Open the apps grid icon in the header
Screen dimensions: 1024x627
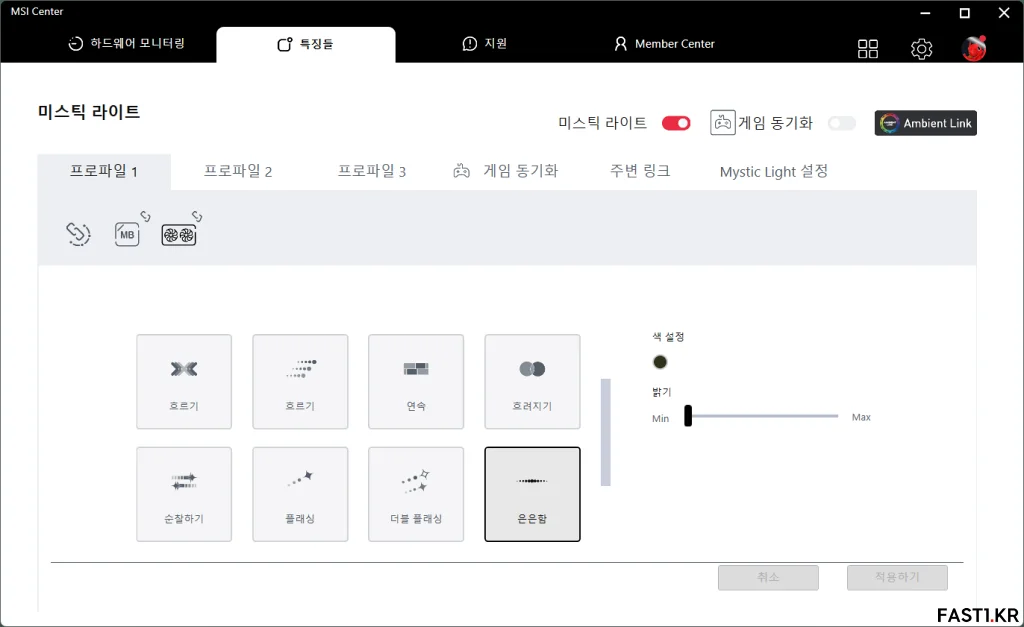[868, 49]
